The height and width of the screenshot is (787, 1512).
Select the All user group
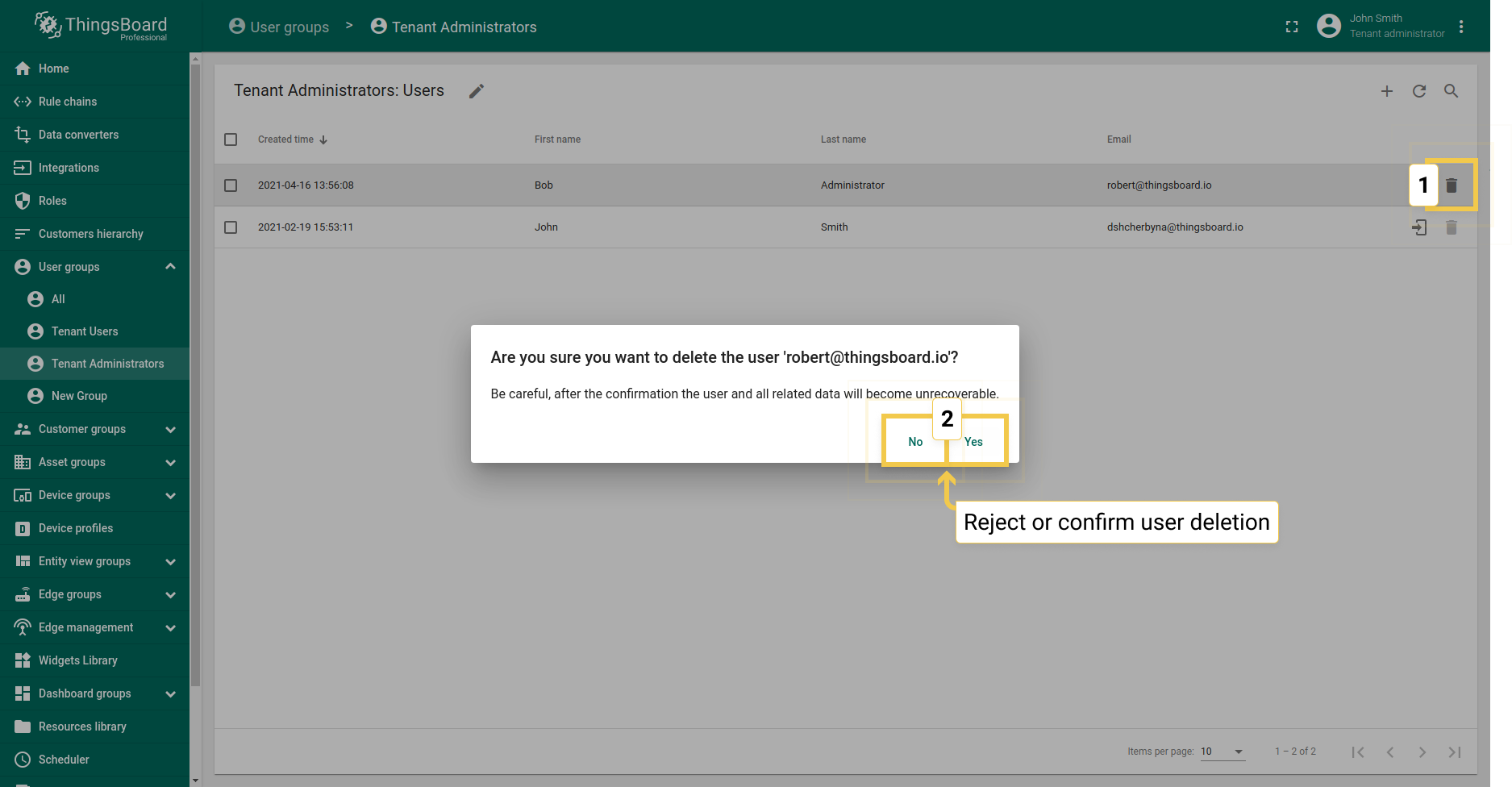[94, 299]
